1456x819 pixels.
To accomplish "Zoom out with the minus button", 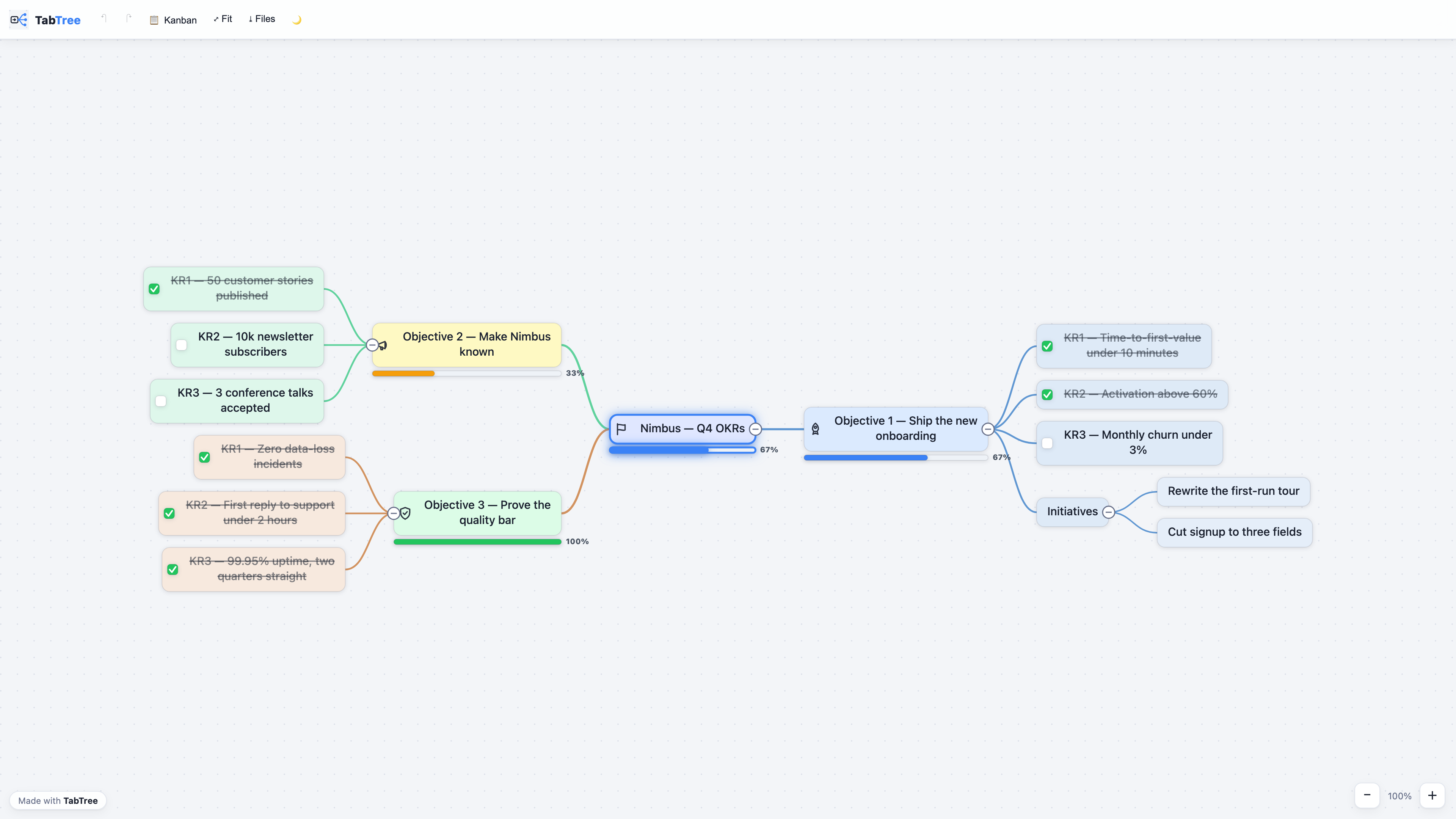I will click(x=1367, y=795).
